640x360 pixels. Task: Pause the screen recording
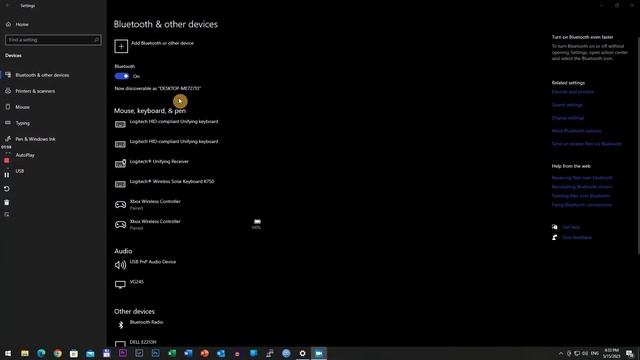point(7,175)
